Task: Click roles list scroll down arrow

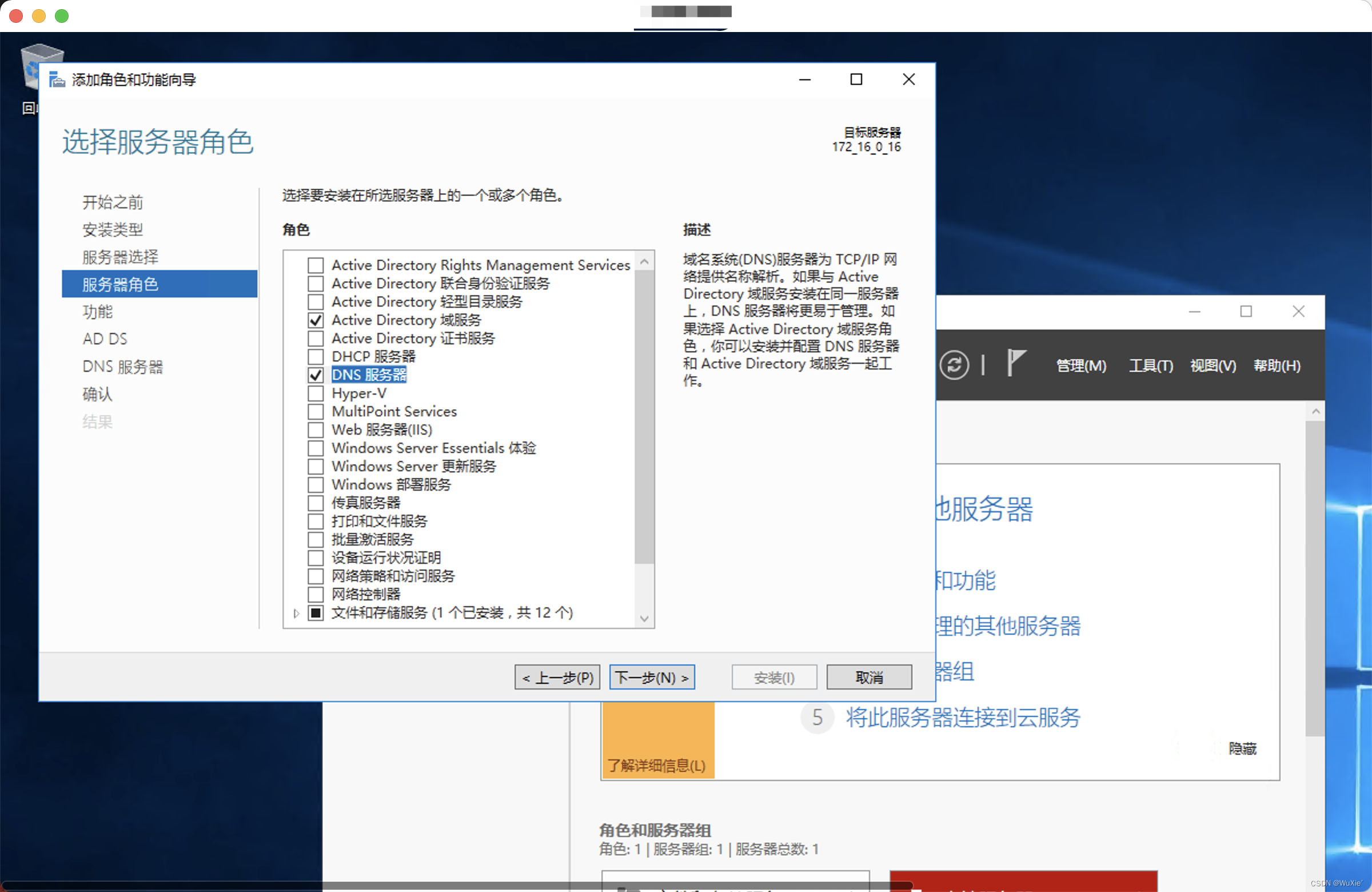Action: (644, 619)
